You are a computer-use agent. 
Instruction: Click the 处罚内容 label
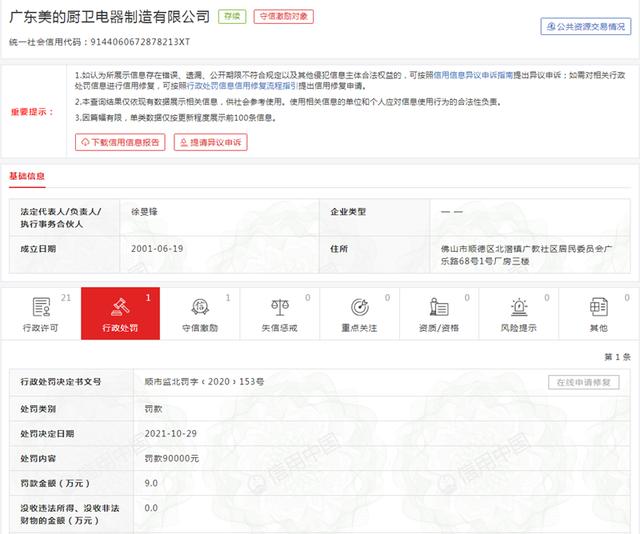pos(38,458)
